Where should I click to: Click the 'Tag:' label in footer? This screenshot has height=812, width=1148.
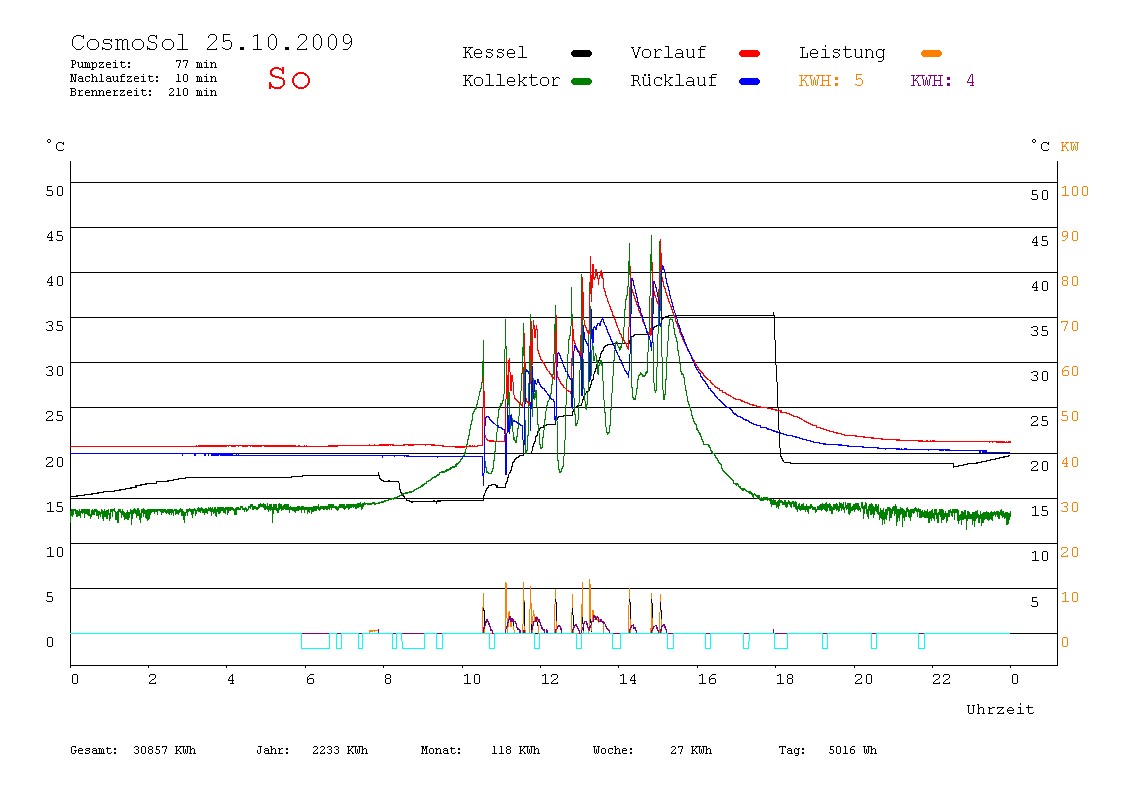[x=791, y=750]
